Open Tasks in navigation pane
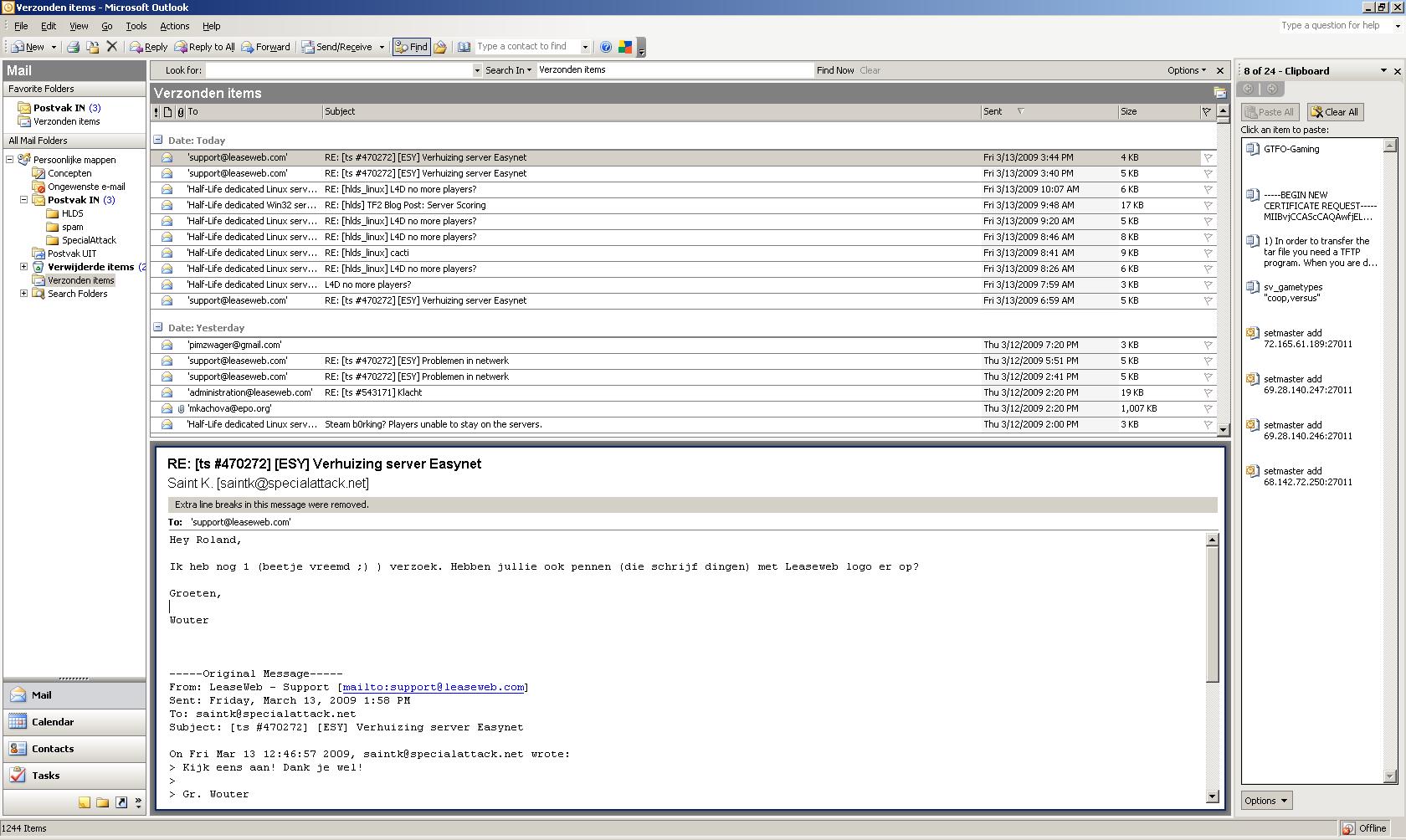The image size is (1406, 840). click(74, 776)
